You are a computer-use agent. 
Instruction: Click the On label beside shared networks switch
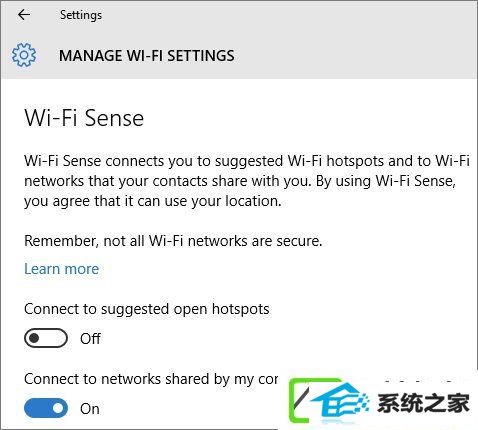[x=90, y=409]
